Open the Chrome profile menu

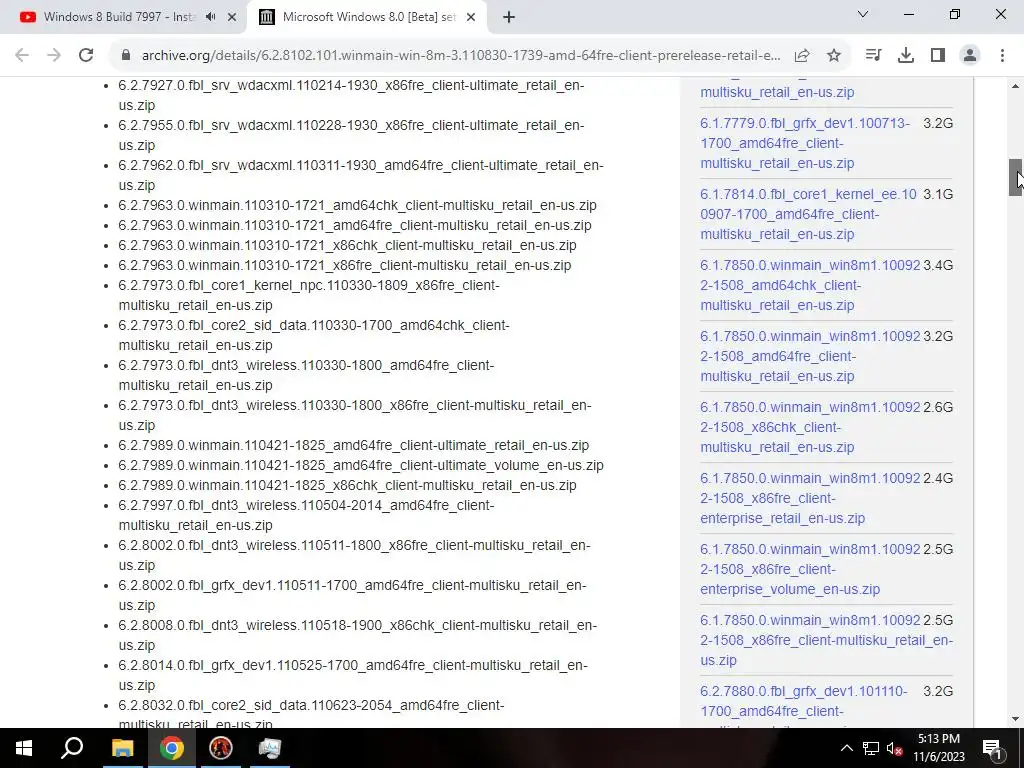coord(970,56)
